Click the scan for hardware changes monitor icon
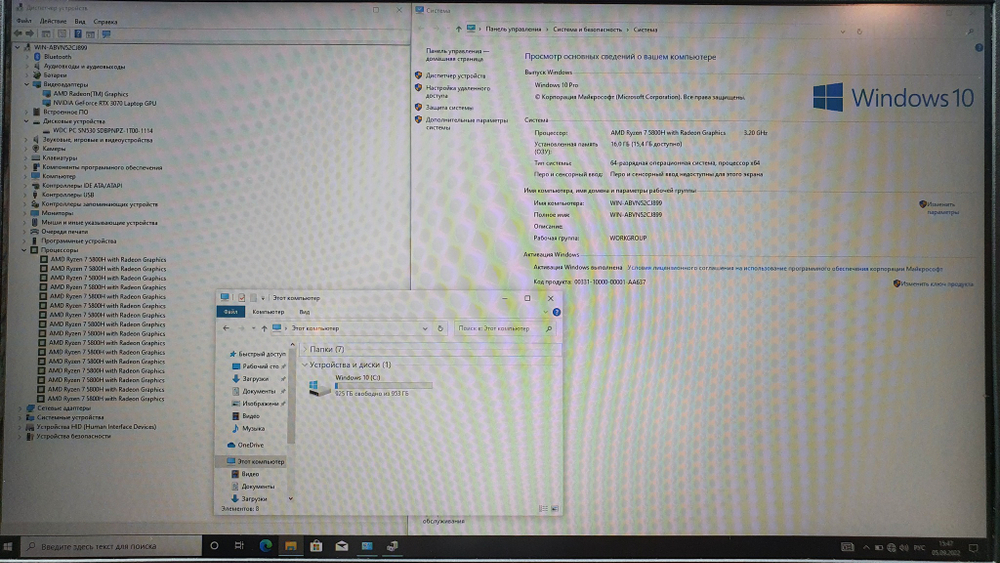Screen dimensions: 1000x563 coord(106,34)
